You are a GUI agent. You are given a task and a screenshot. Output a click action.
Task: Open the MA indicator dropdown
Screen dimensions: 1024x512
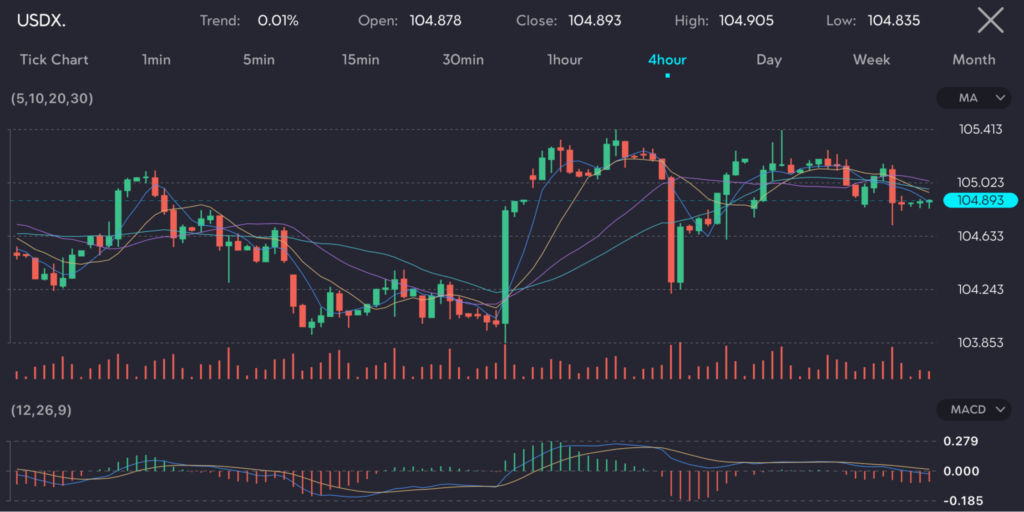click(974, 98)
